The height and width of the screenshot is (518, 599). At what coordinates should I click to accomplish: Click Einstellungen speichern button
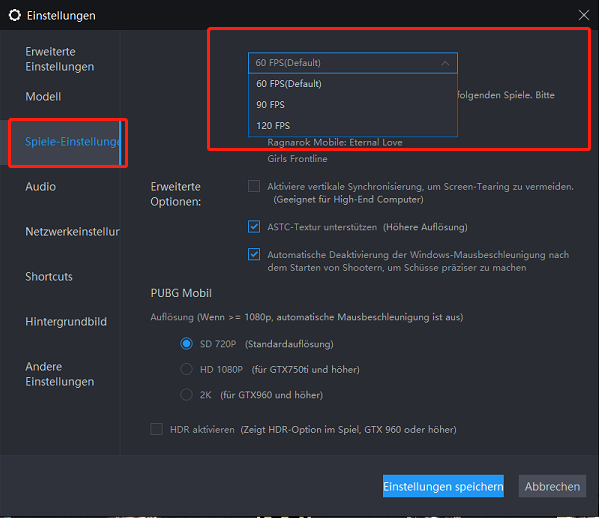(x=443, y=486)
